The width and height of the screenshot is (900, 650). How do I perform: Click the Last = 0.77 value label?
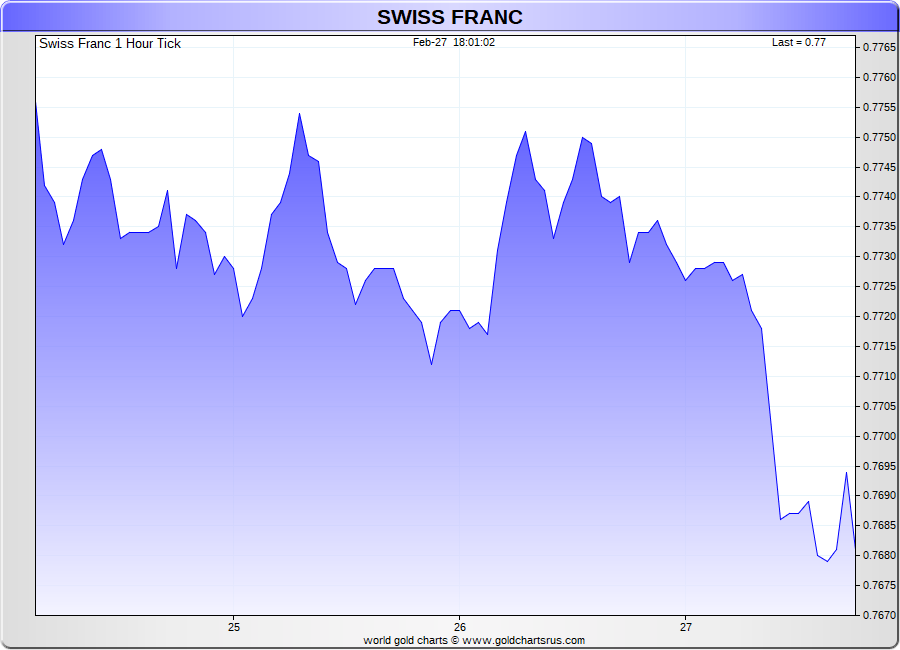point(798,42)
